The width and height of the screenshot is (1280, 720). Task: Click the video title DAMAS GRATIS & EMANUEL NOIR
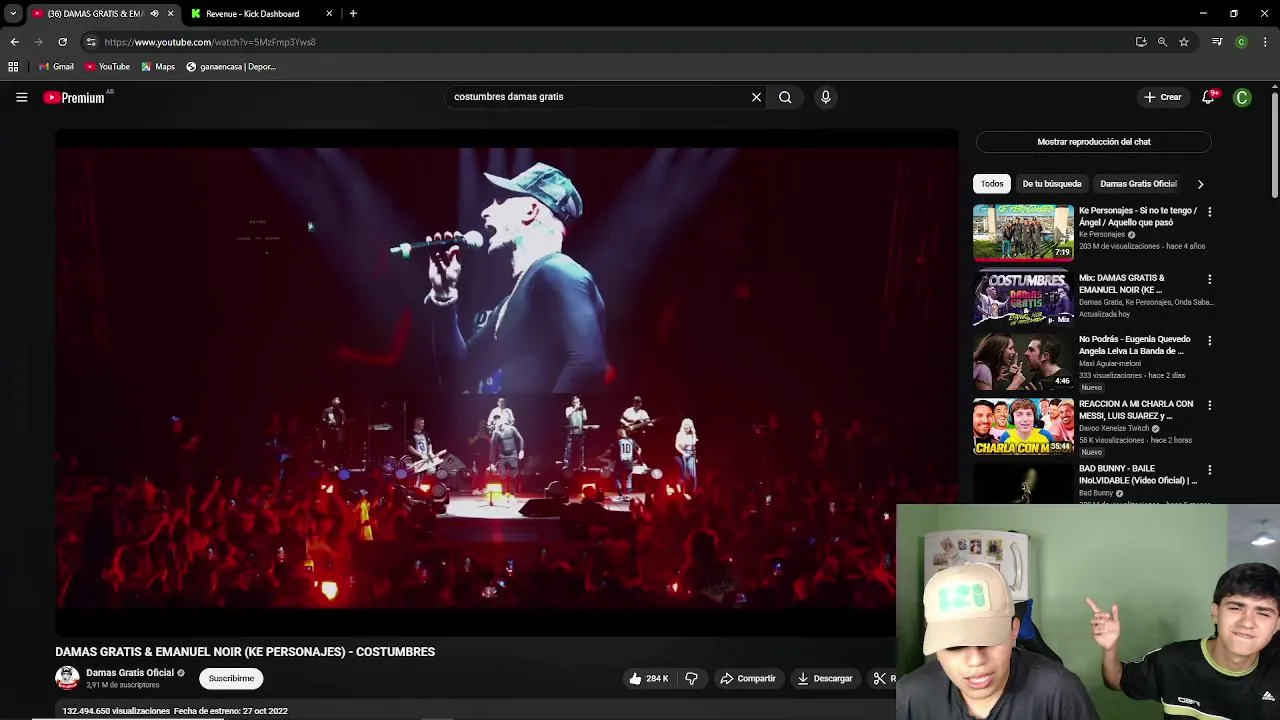[x=245, y=652]
